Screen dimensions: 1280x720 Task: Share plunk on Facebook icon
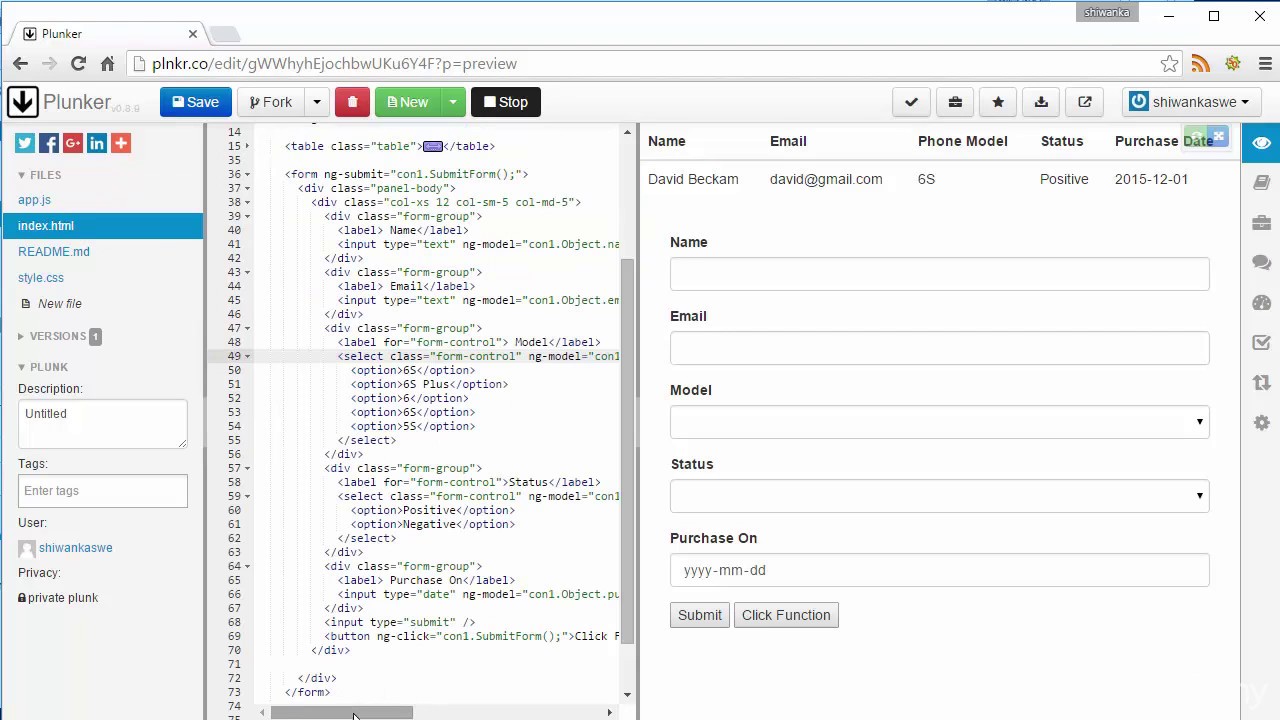pos(49,143)
